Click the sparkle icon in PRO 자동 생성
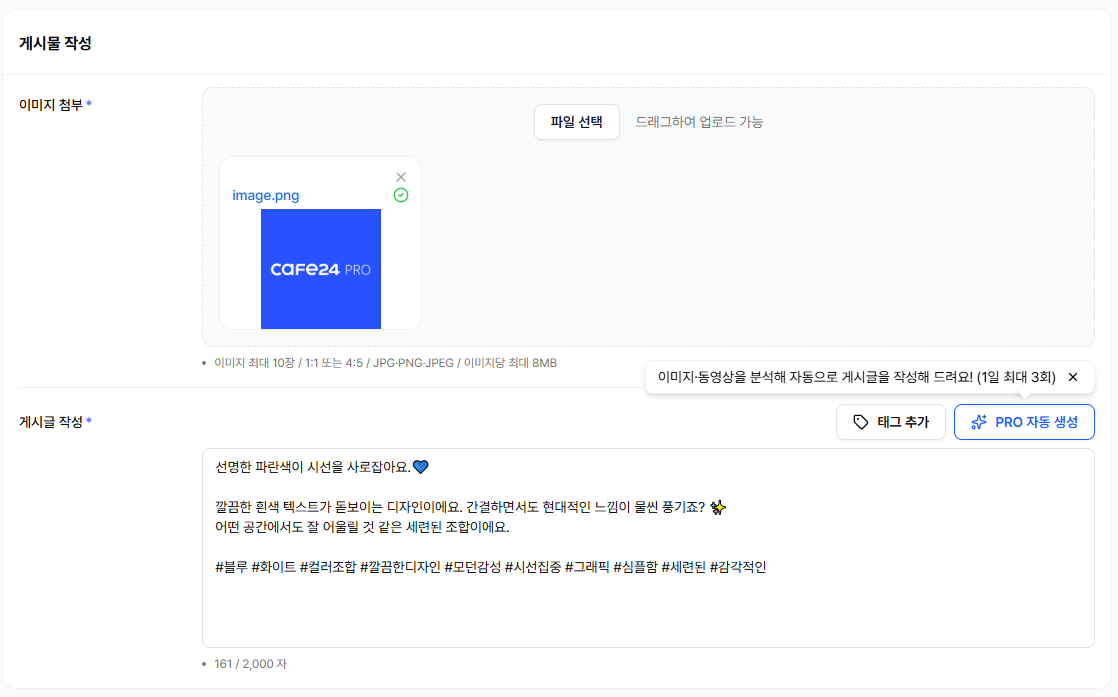Screen dimensions: 1118x697 [x=979, y=422]
